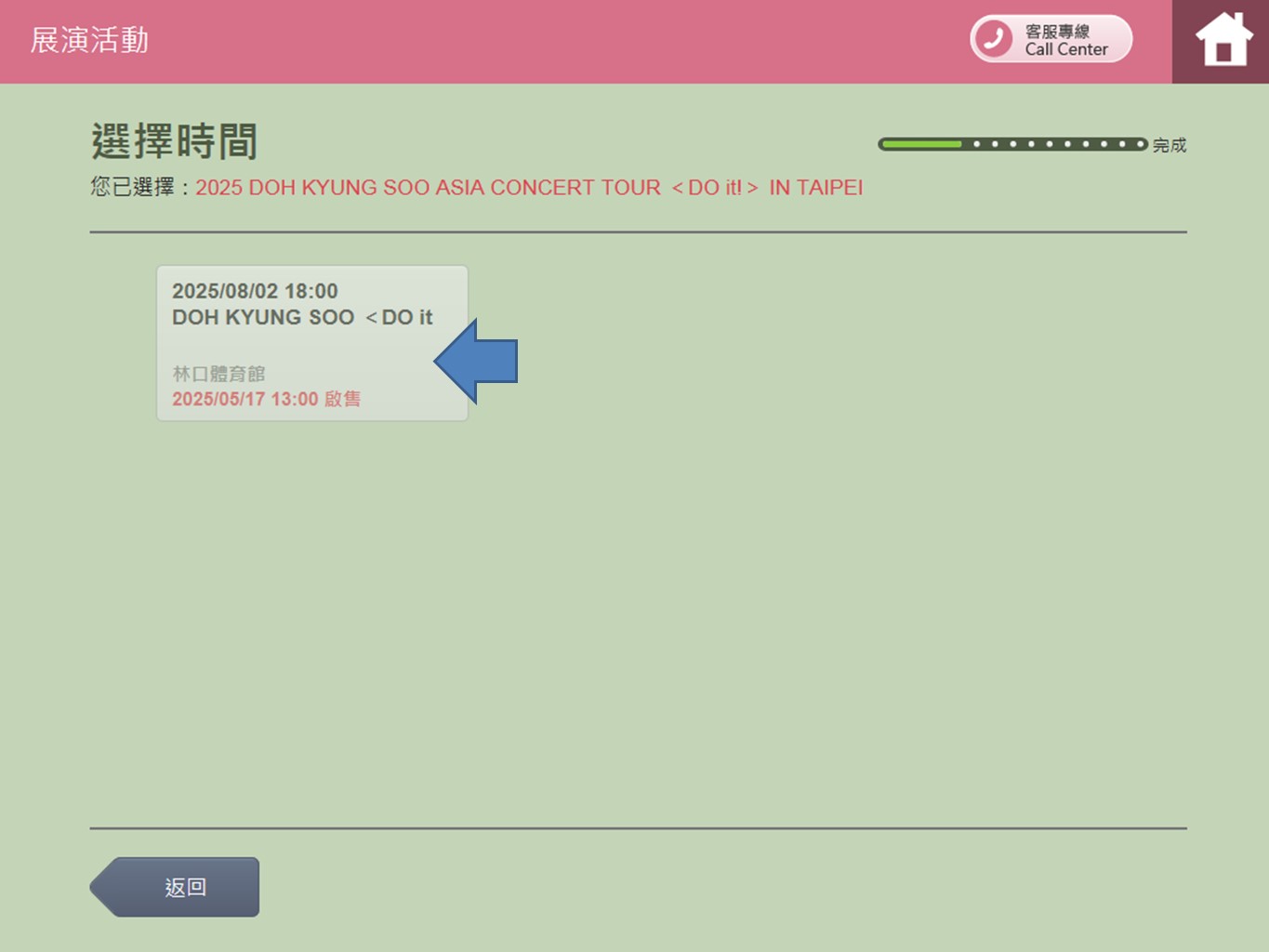Click the 展演活動 header title

(x=89, y=40)
